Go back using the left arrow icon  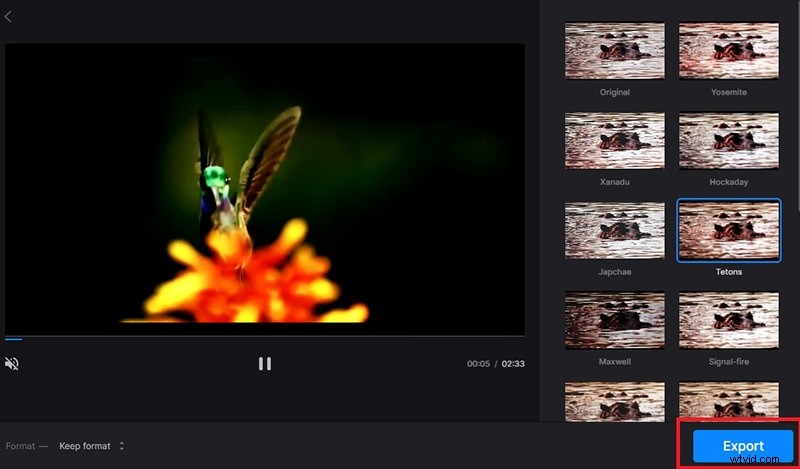(x=8, y=17)
